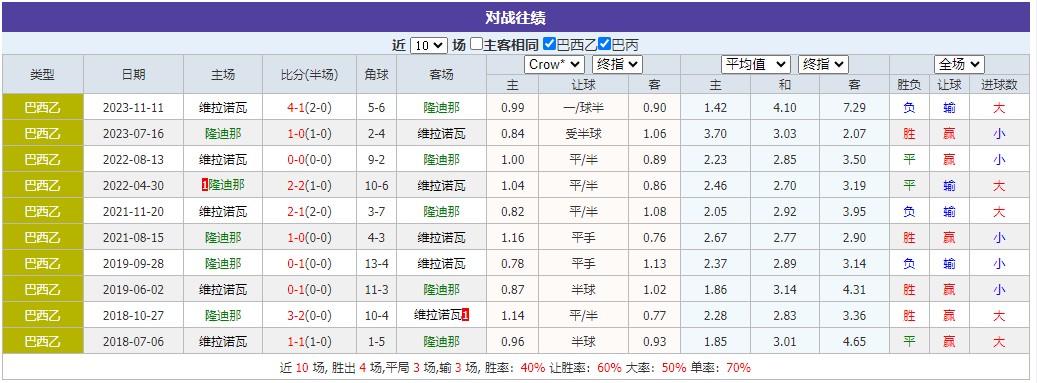Open score 2-1 of 2021-11-20 match
Viewport: 1037px width, 383px height.
tap(297, 212)
